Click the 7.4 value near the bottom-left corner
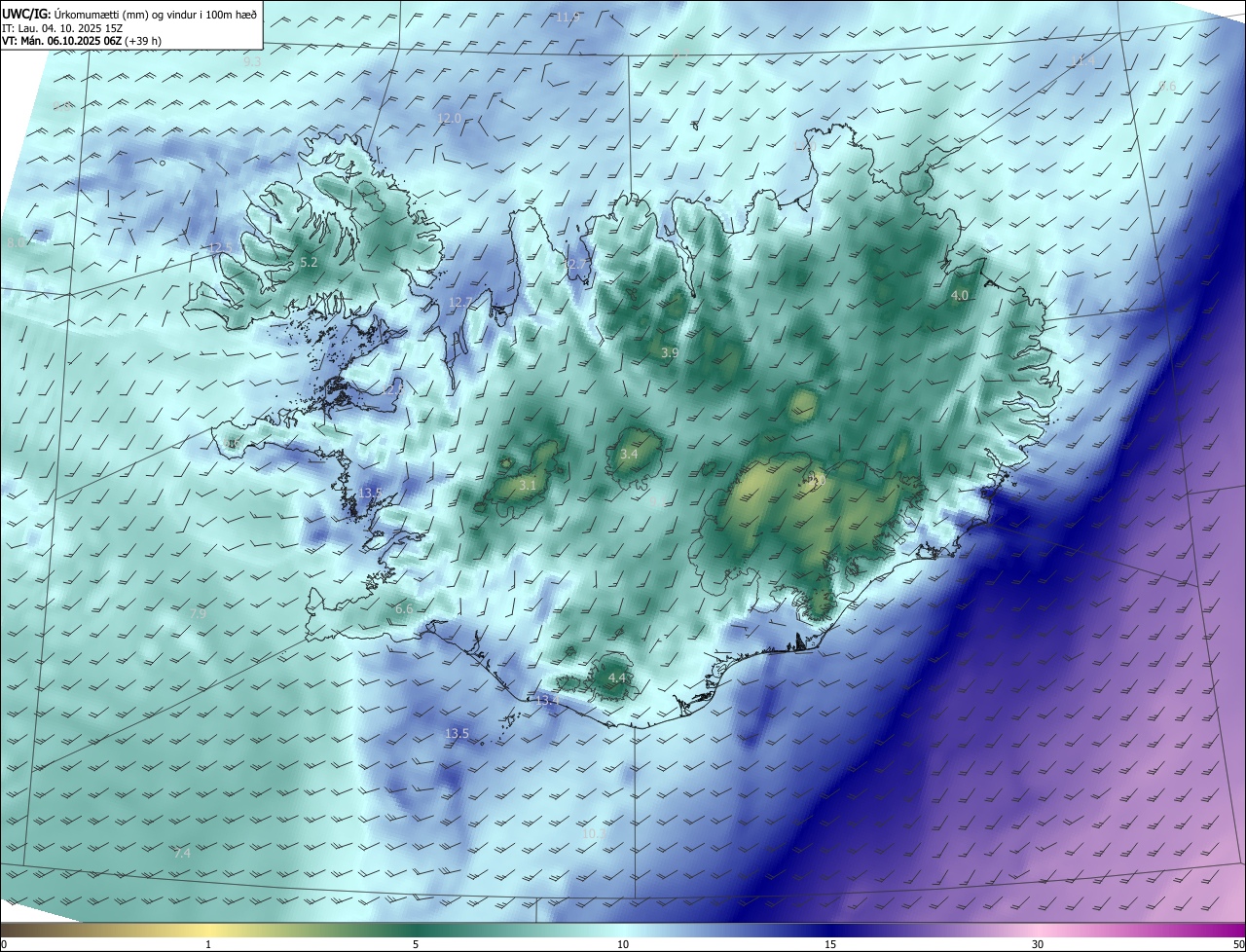1246x952 pixels. [182, 853]
